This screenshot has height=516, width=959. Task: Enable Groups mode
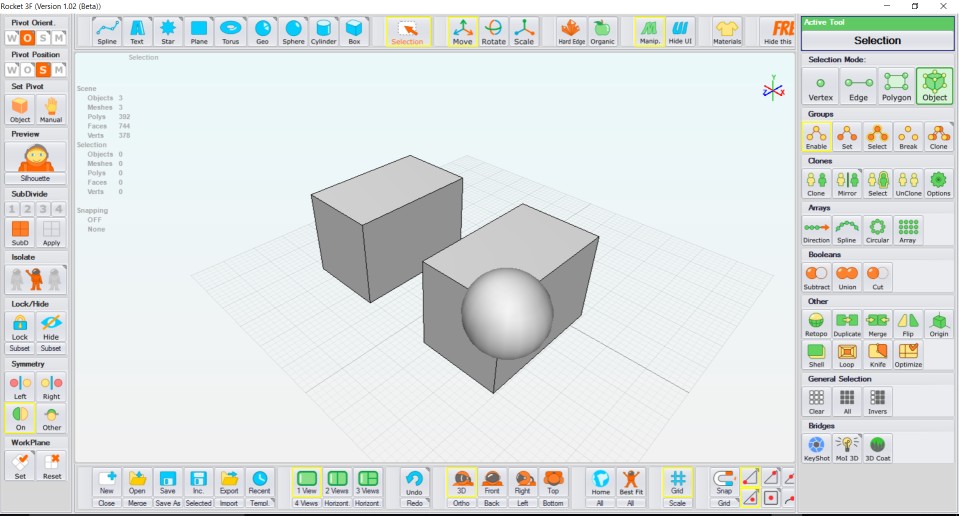(x=816, y=137)
